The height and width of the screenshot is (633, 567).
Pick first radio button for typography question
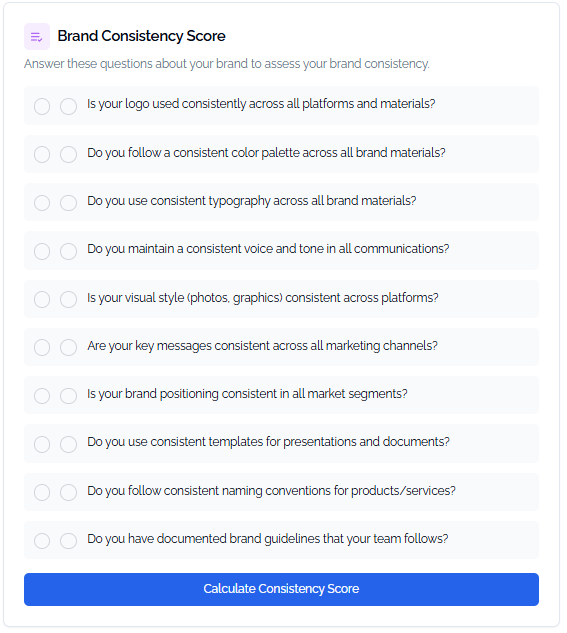42,203
